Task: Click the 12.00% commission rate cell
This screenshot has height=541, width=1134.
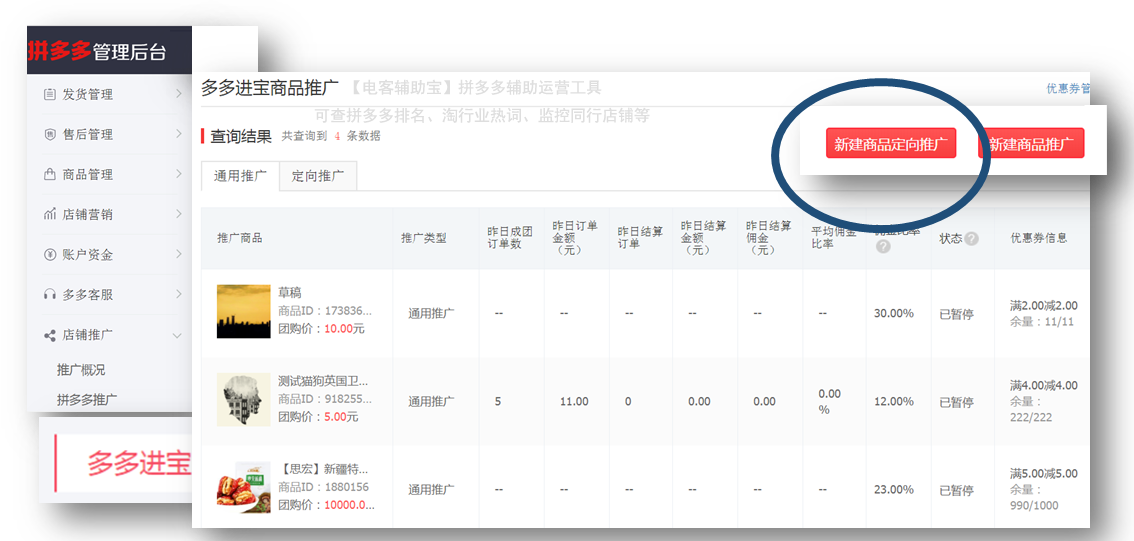Action: click(x=894, y=401)
